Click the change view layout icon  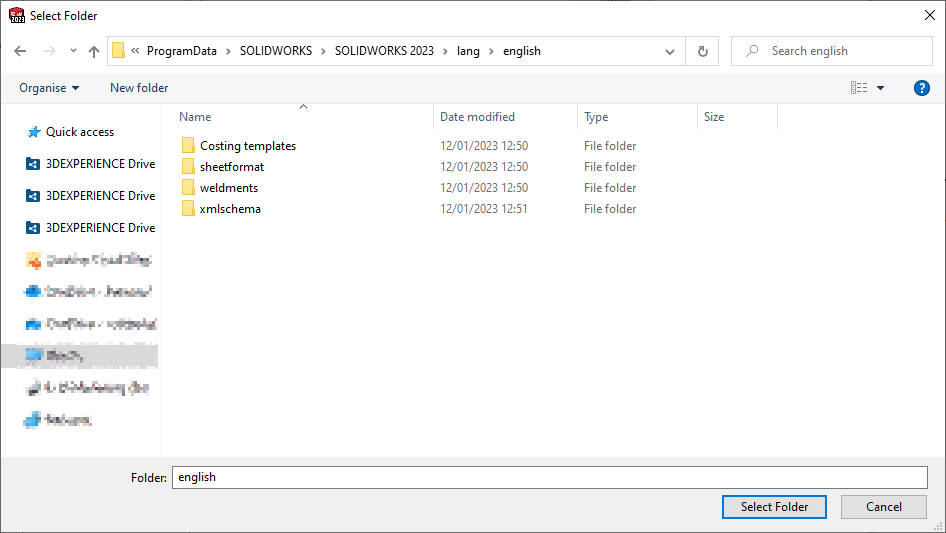(859, 88)
